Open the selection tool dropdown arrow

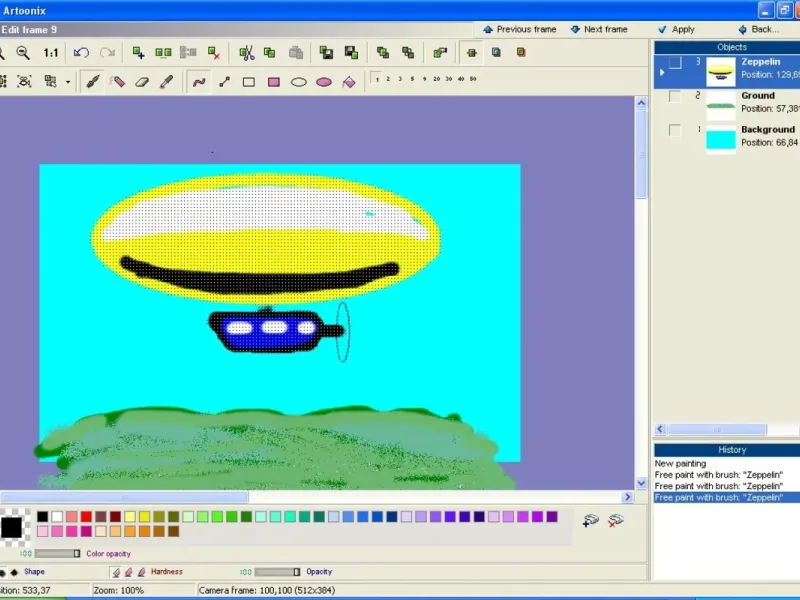[x=68, y=82]
